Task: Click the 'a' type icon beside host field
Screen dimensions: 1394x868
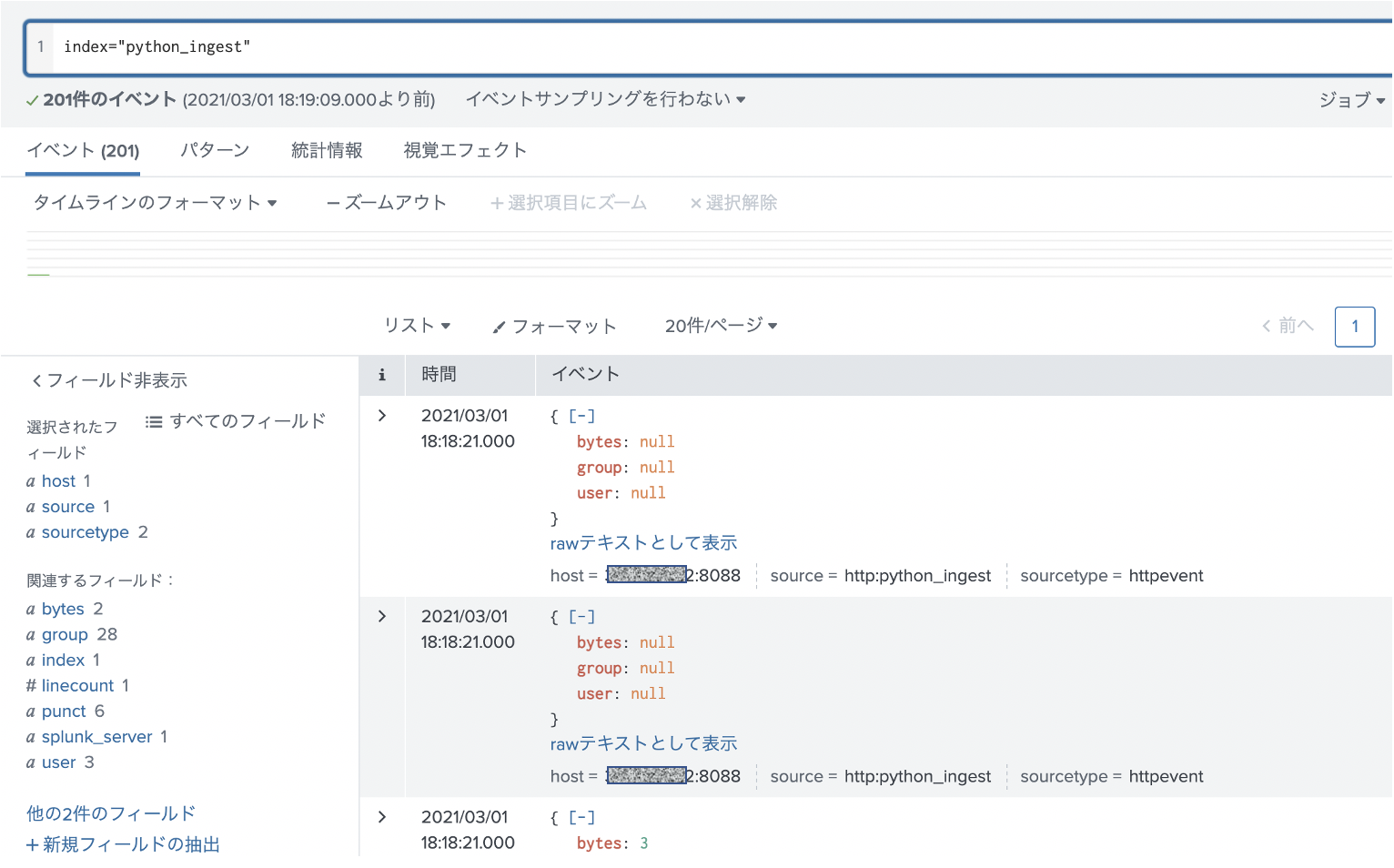Action: pos(30,480)
